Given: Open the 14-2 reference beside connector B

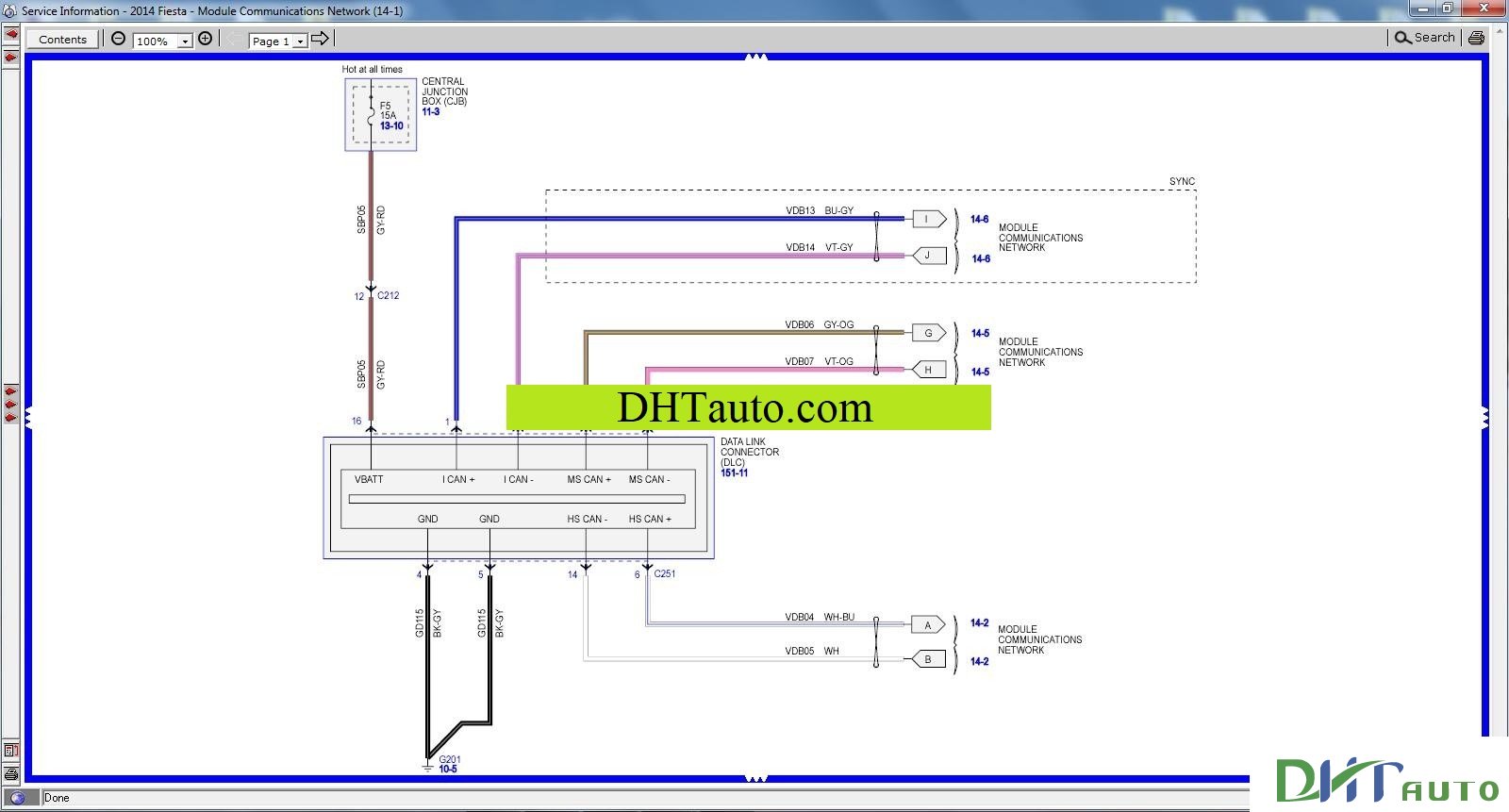Looking at the screenshot, I should (x=979, y=661).
